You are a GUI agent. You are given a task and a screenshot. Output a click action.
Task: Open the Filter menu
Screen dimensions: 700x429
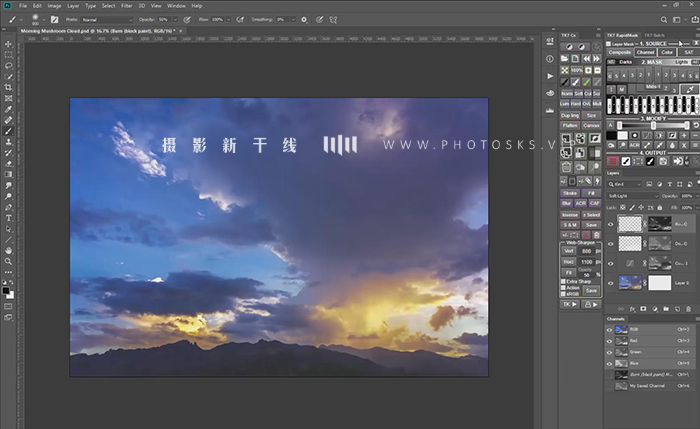pos(127,6)
